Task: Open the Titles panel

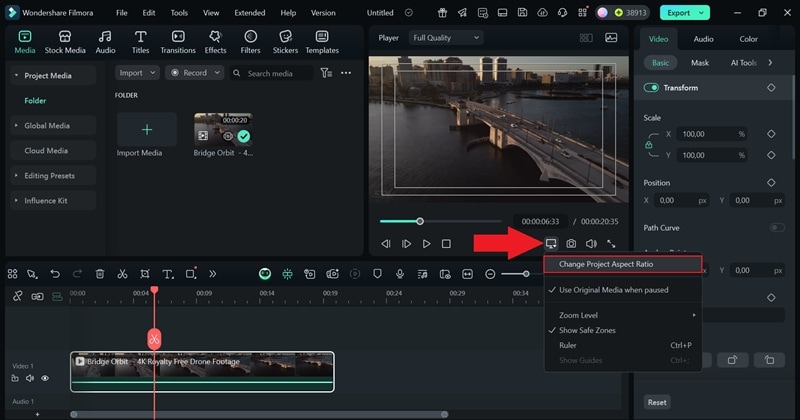Action: click(x=140, y=42)
